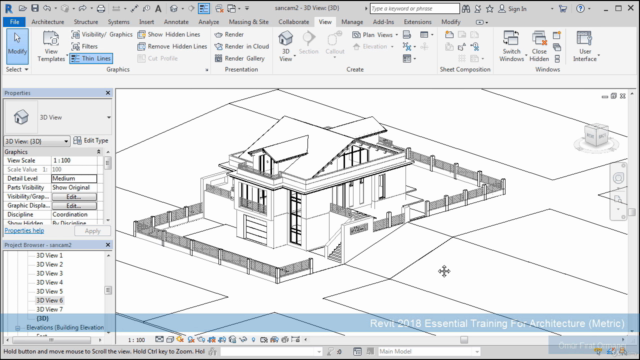
Task: Close the Properties palette
Action: (x=108, y=93)
